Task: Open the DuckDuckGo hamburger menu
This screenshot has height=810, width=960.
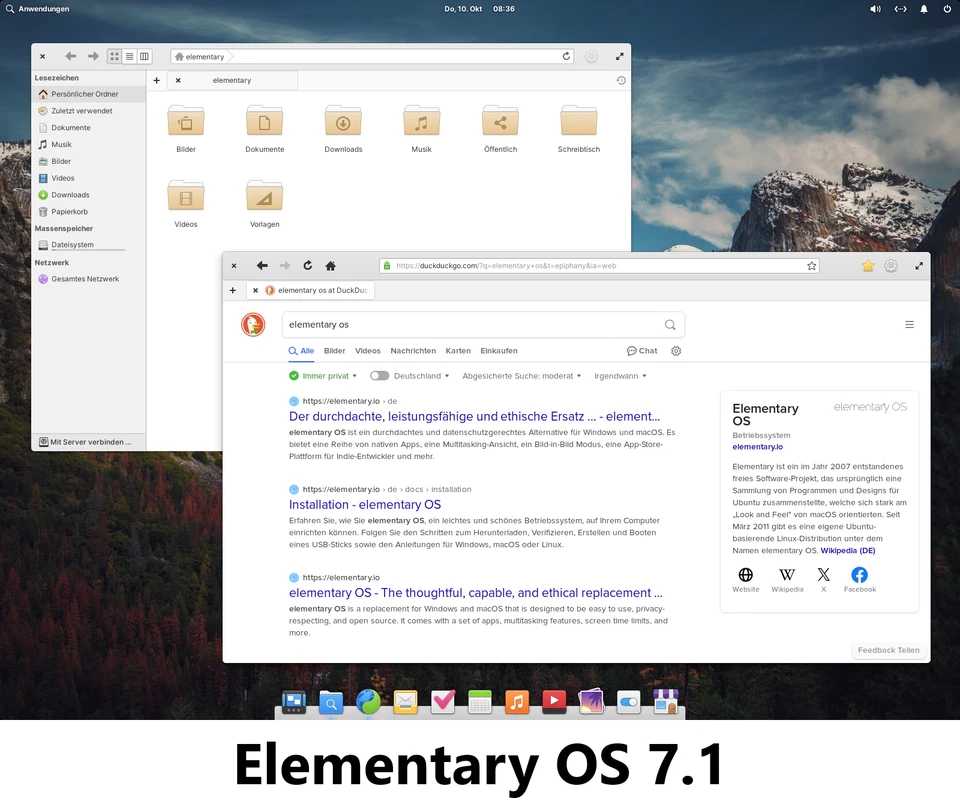Action: [909, 325]
